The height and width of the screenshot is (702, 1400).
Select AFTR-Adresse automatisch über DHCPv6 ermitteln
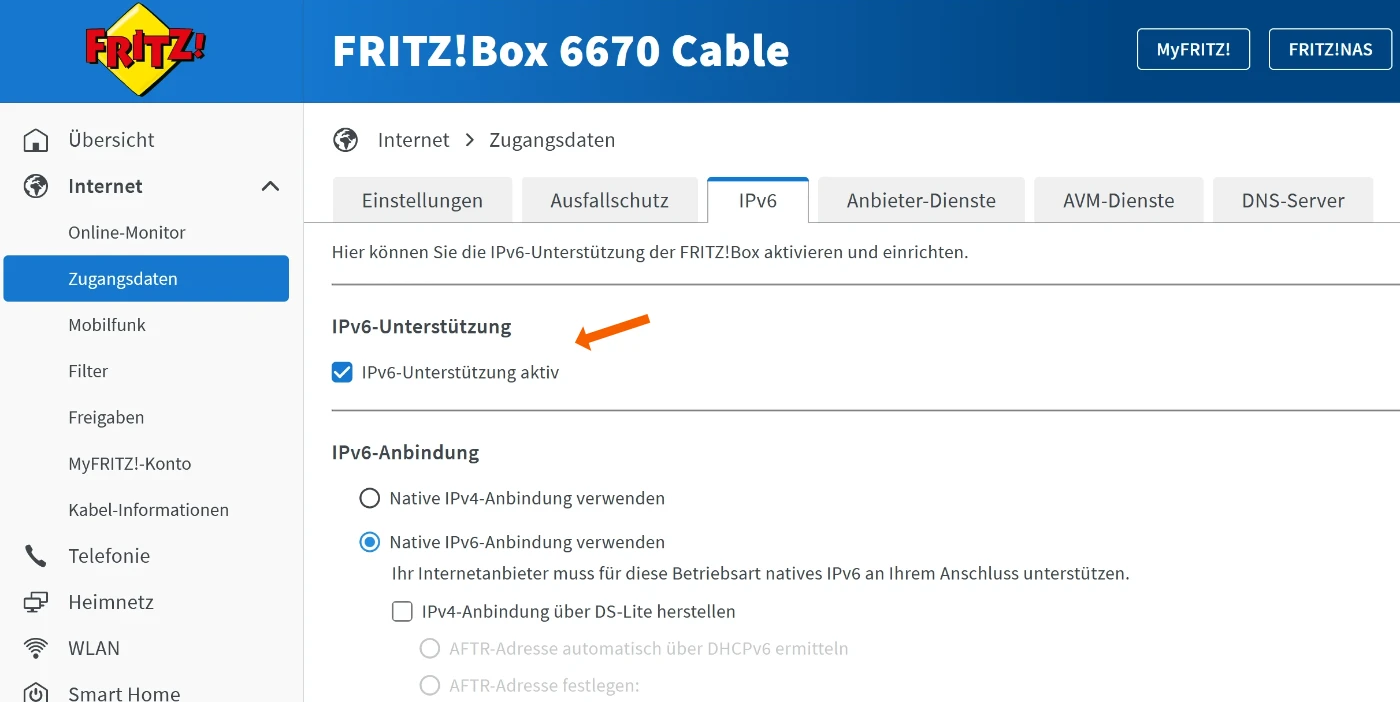[x=430, y=648]
